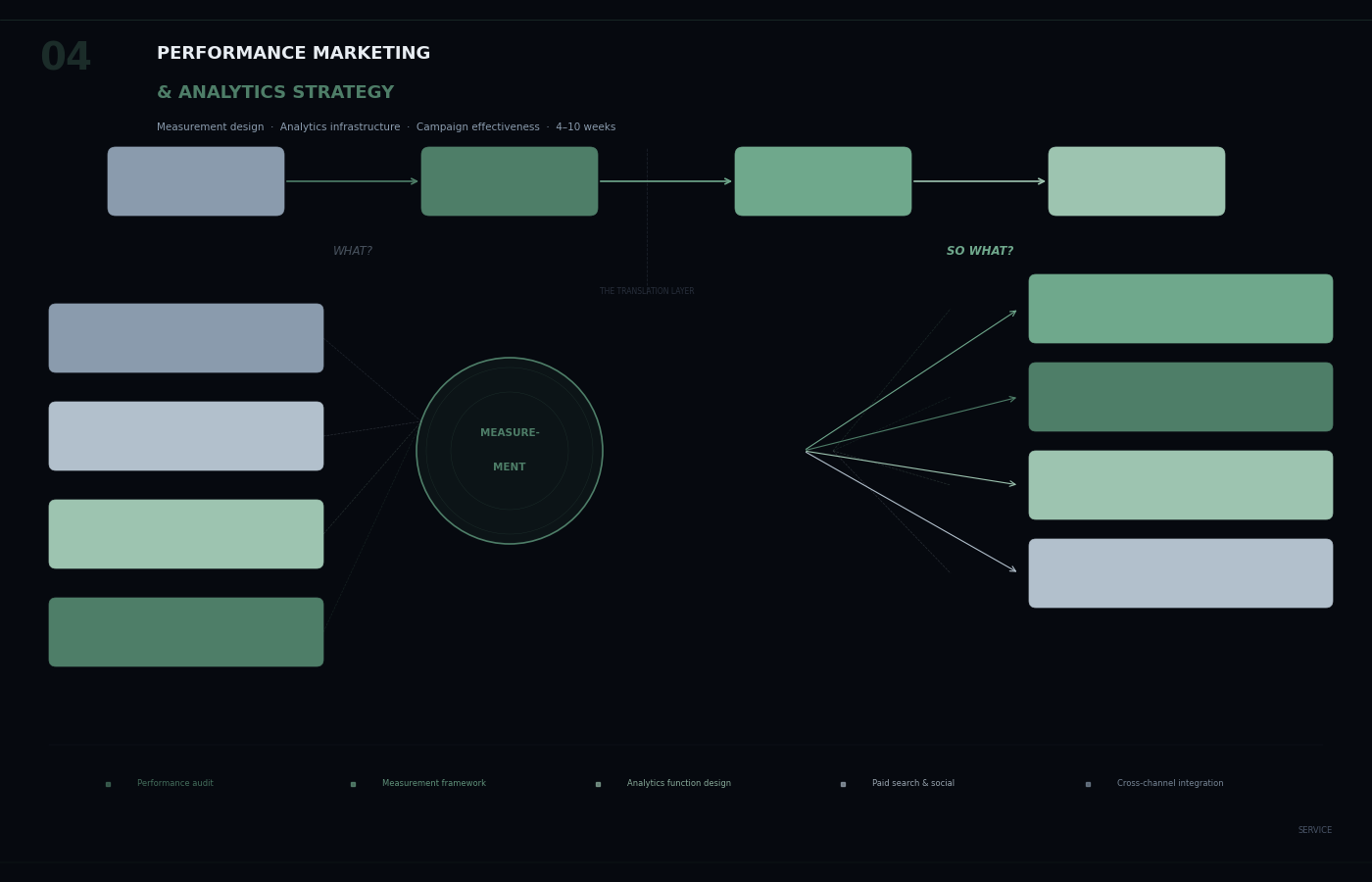Select the slate-blue box starting the top flow row
Viewport: 1372px width, 882px height.
[x=196, y=181]
